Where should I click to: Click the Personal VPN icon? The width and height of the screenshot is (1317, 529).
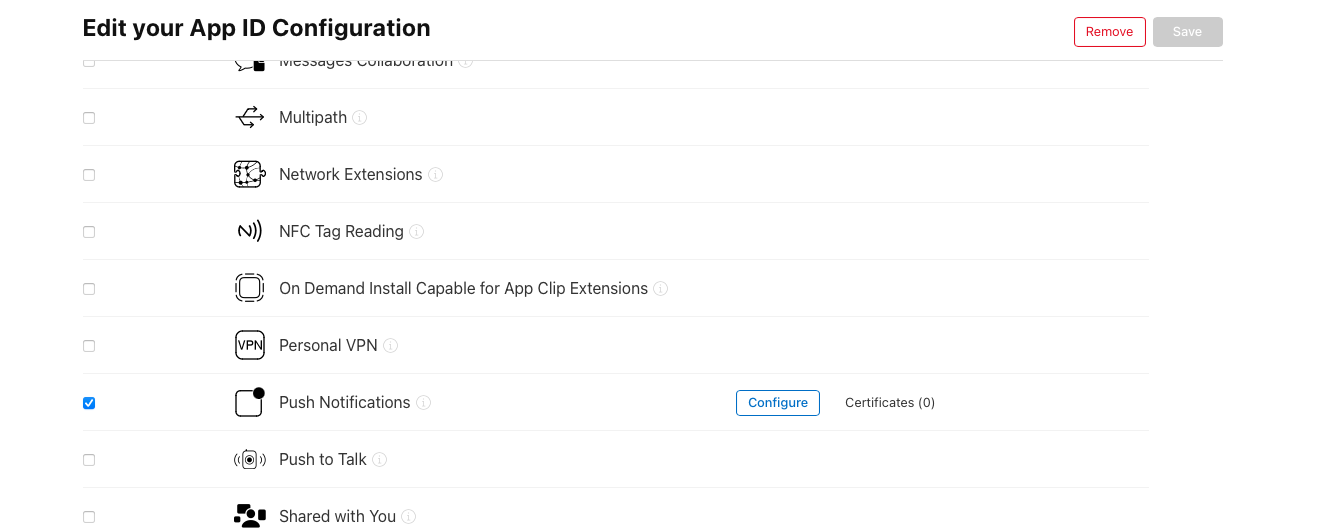click(x=249, y=346)
